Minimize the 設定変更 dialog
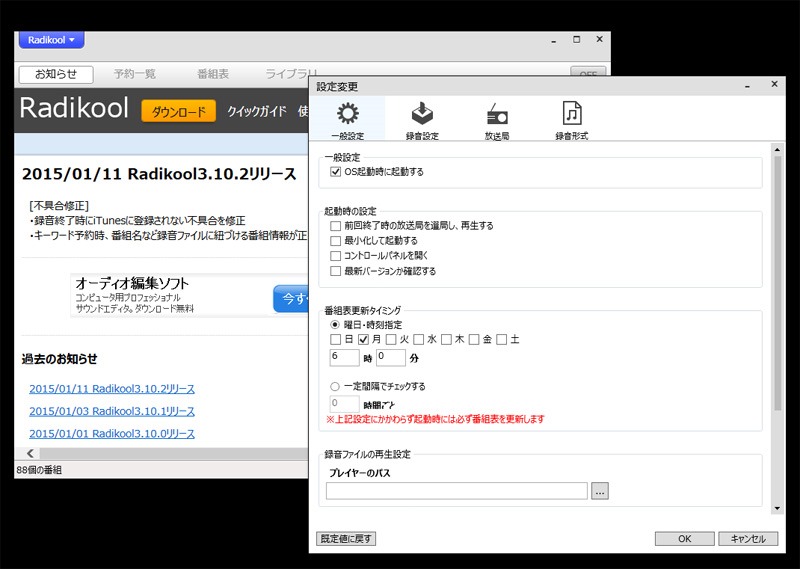Screen dimensions: 800x569 (747, 87)
